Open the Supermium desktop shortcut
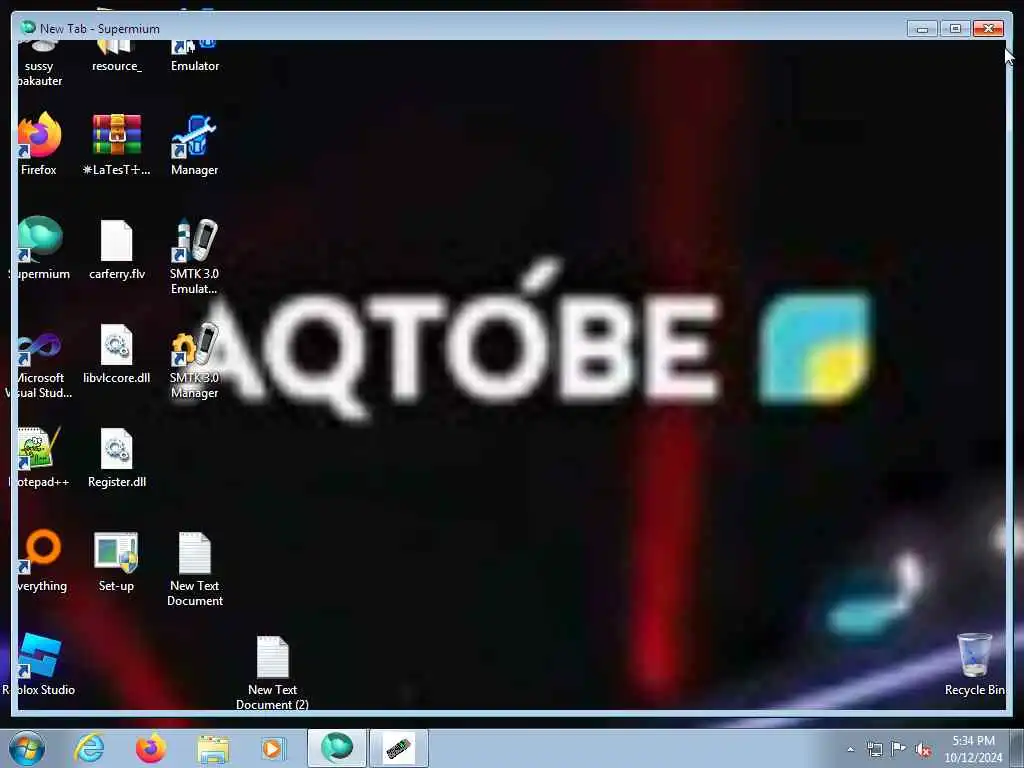 tap(40, 248)
